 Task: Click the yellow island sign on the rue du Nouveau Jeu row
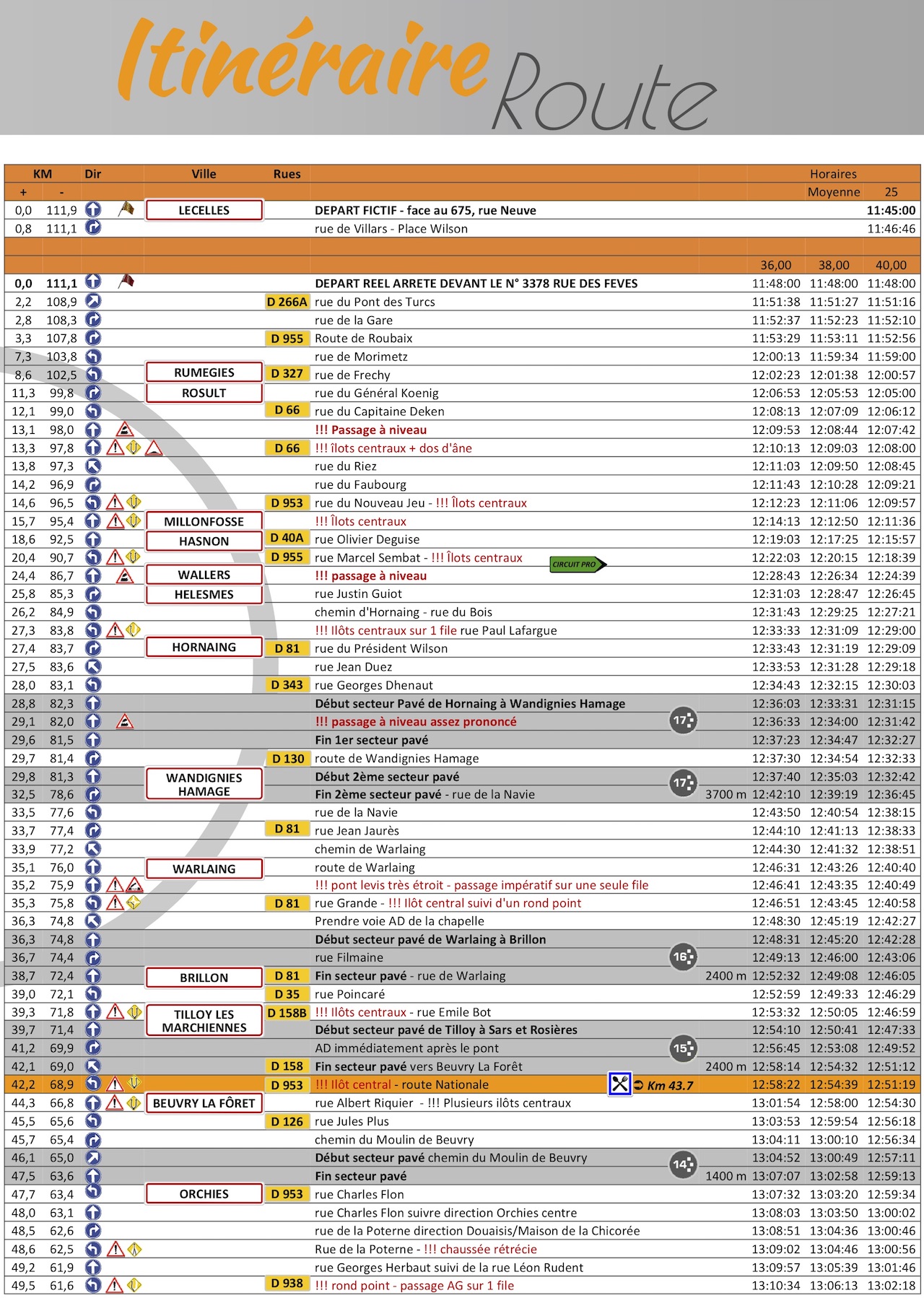pos(134,502)
